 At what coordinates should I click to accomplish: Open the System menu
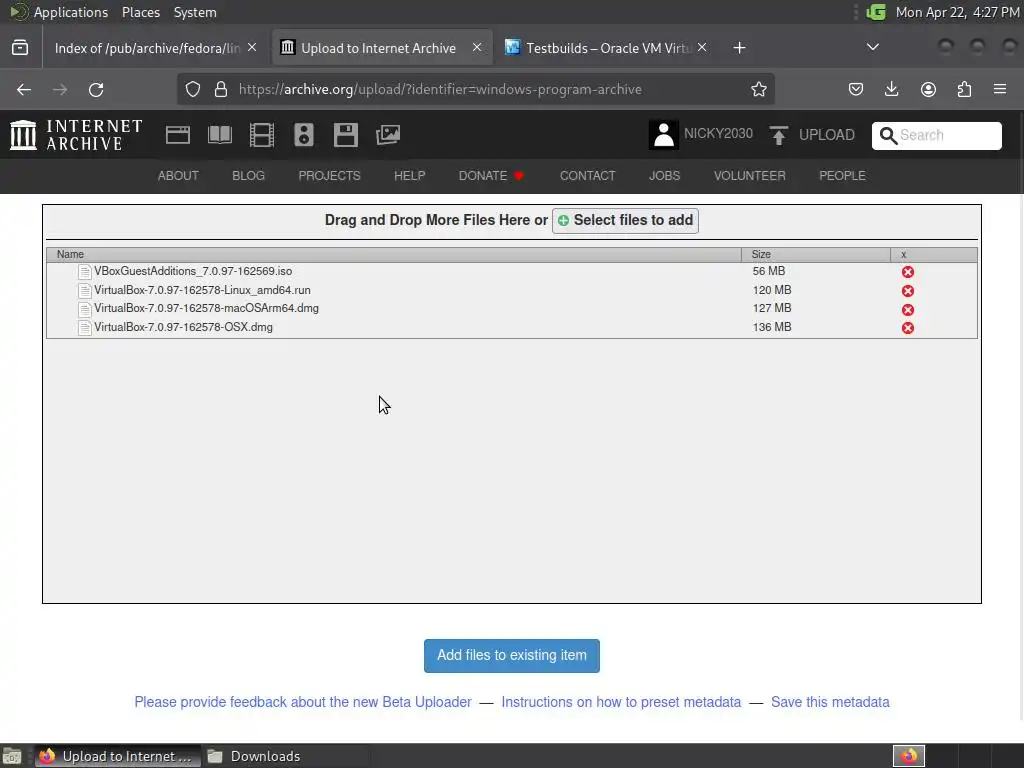[195, 12]
